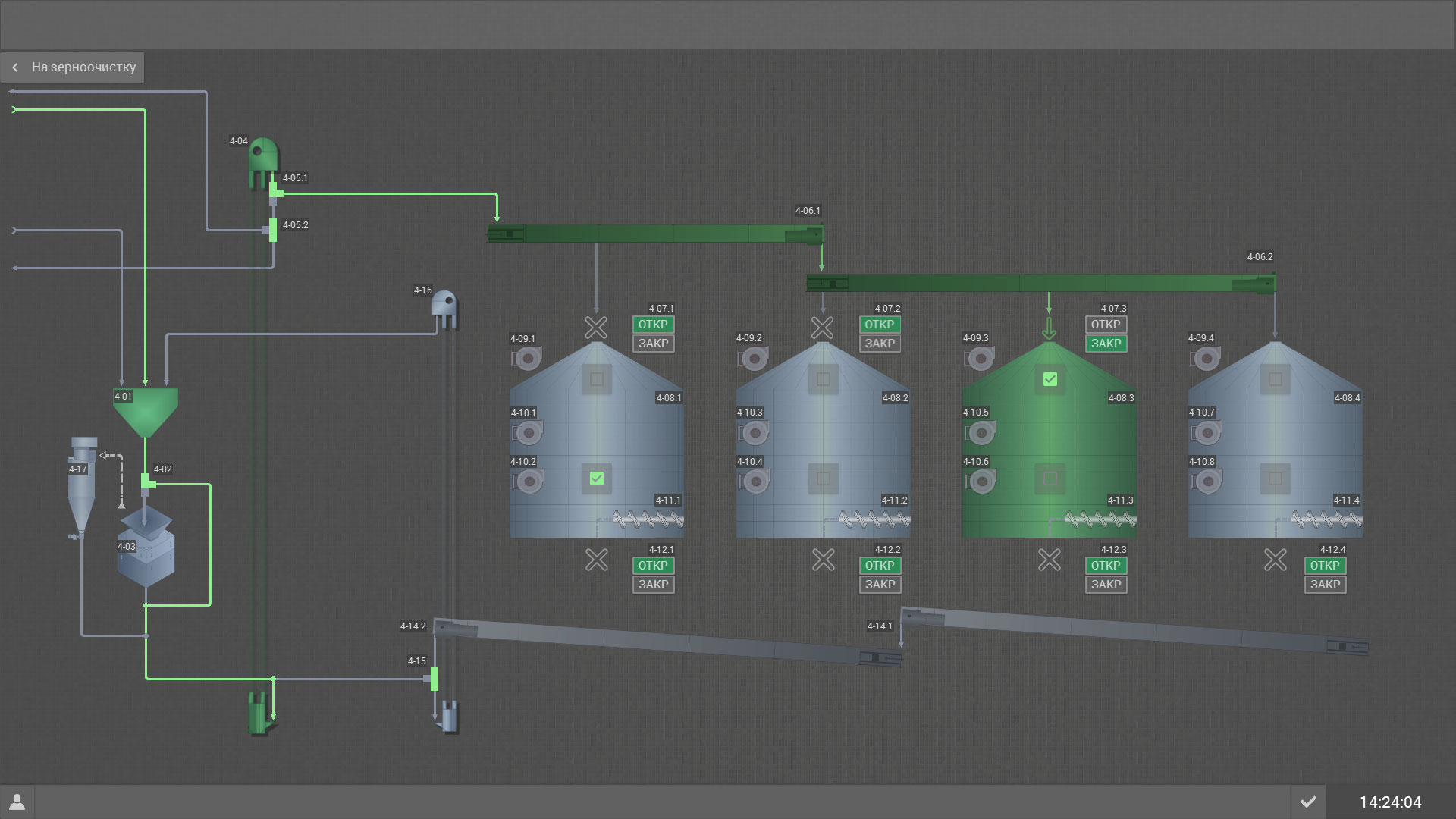
Task: Toggle the lower checkbox in silo 4-08.1
Action: pyautogui.click(x=597, y=479)
